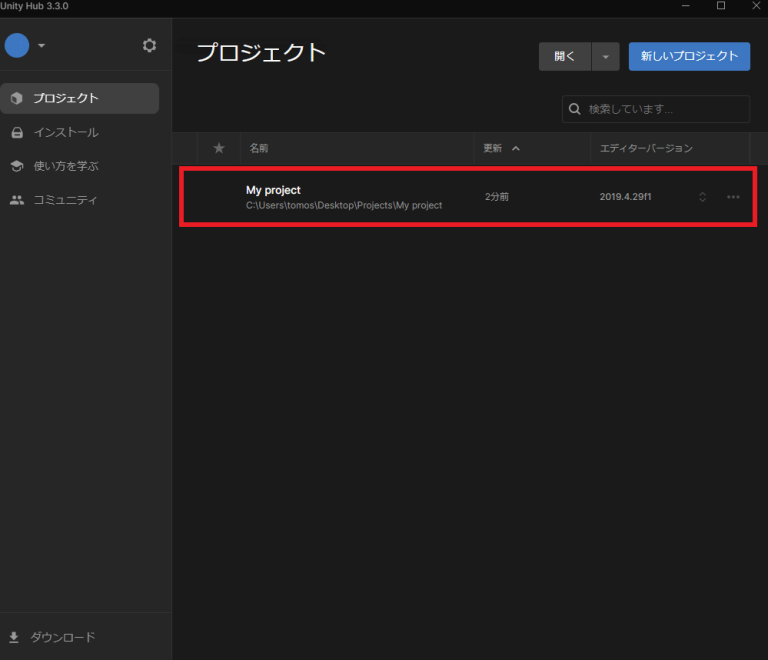Screen dimensions: 768x660
Task: Select コミュニティ in the sidebar
Action: pos(66,200)
